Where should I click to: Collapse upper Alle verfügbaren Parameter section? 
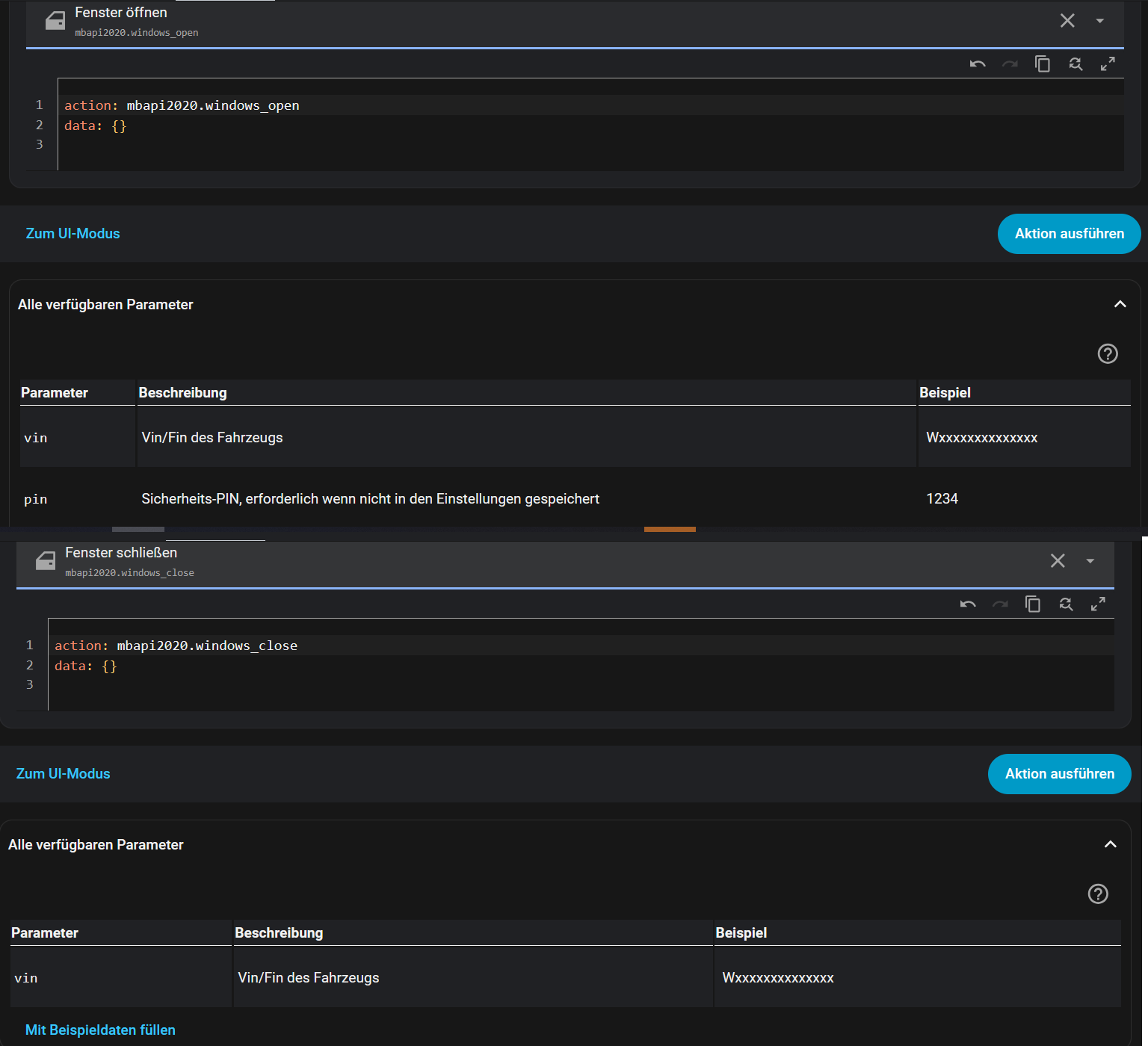[x=1120, y=304]
